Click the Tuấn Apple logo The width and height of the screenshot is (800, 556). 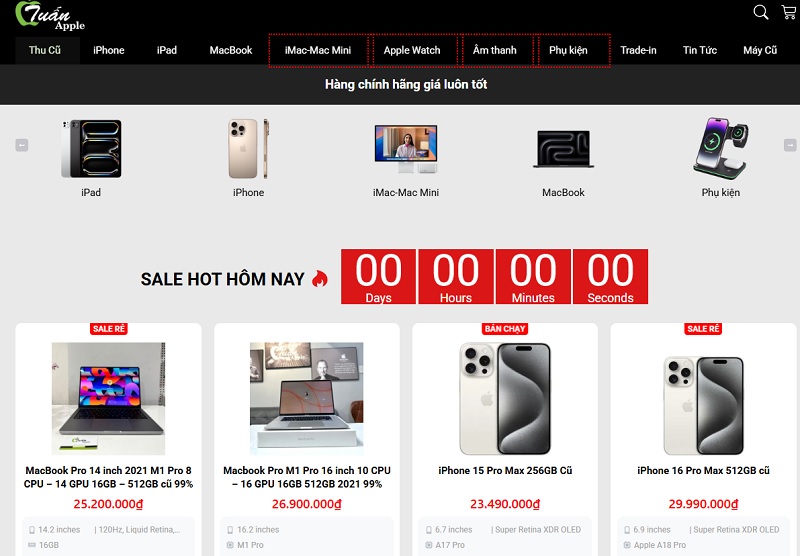point(50,16)
